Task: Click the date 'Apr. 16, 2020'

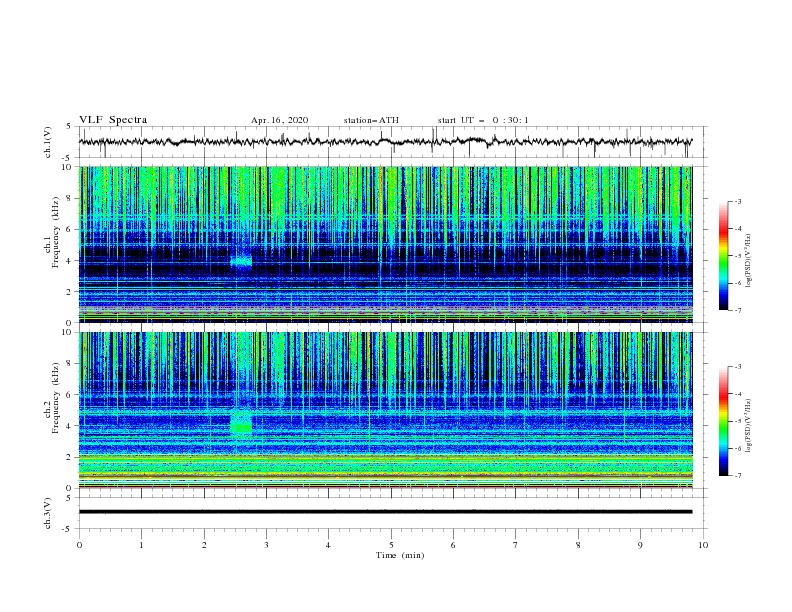Action: pos(279,120)
